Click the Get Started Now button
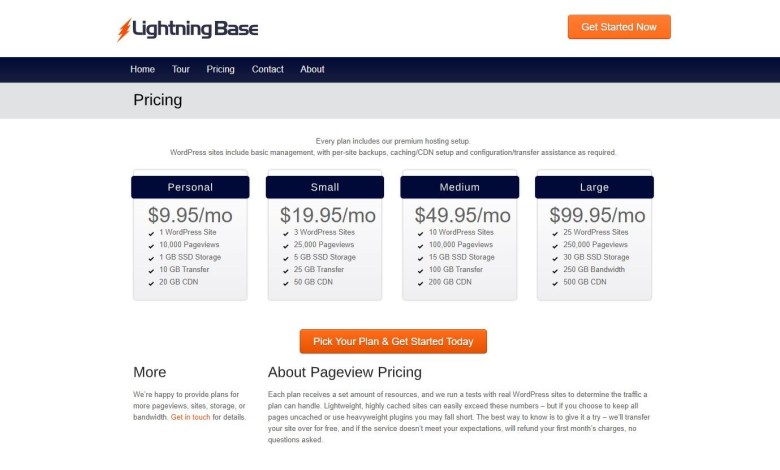The image size is (780, 470). tap(619, 27)
